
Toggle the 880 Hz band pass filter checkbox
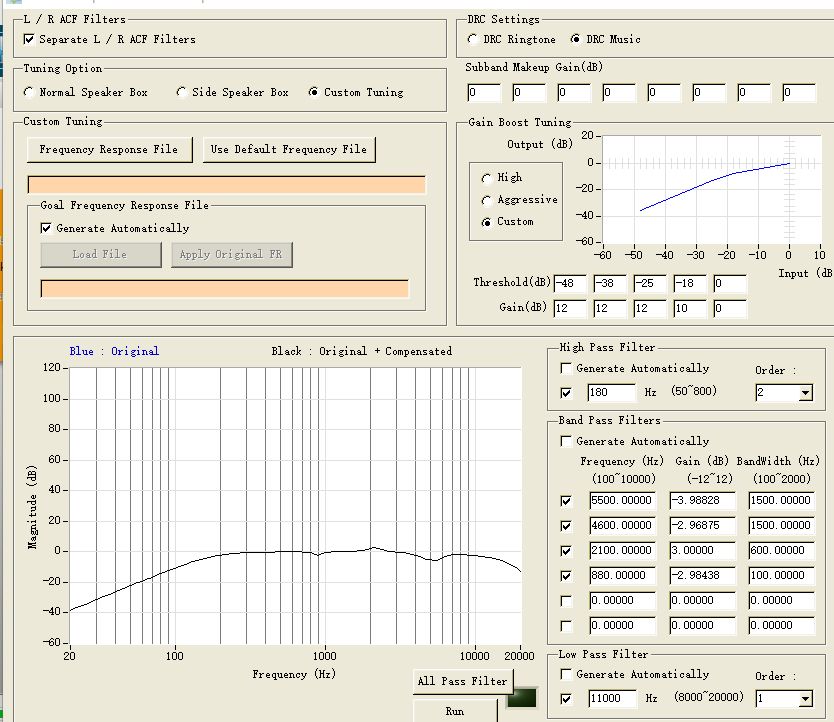tap(566, 576)
